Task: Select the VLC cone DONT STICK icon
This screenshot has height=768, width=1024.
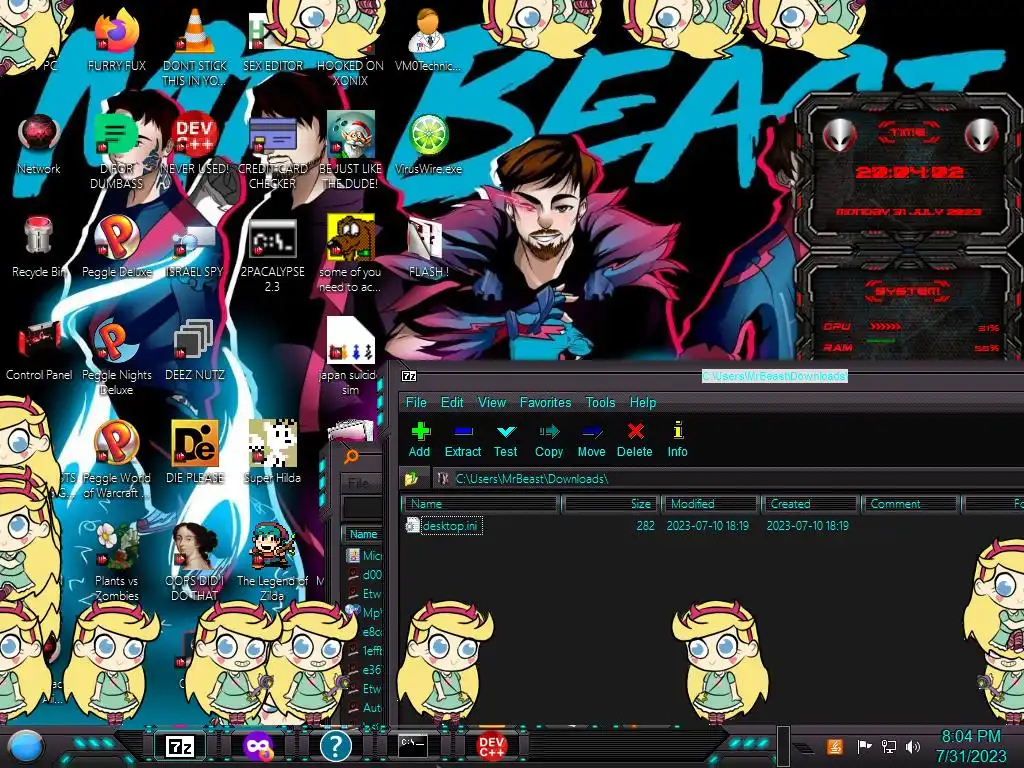Action: pyautogui.click(x=195, y=47)
